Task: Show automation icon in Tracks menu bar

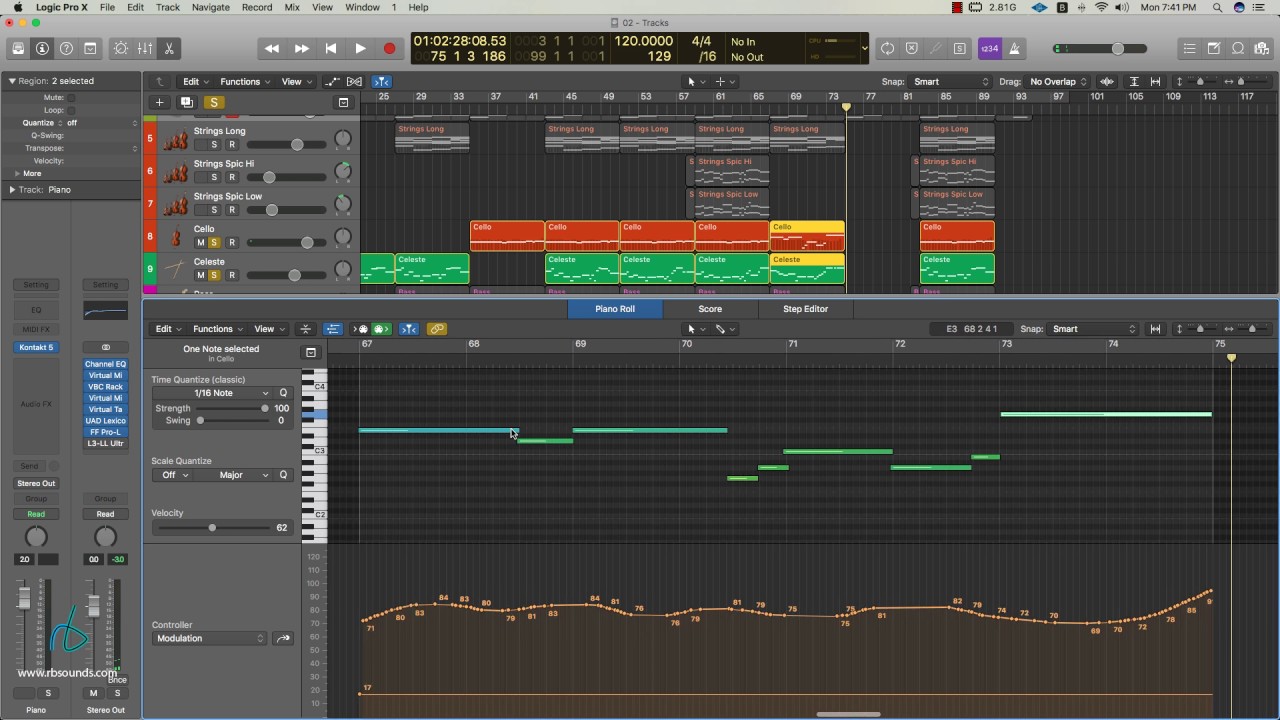Action: pyautogui.click(x=332, y=82)
